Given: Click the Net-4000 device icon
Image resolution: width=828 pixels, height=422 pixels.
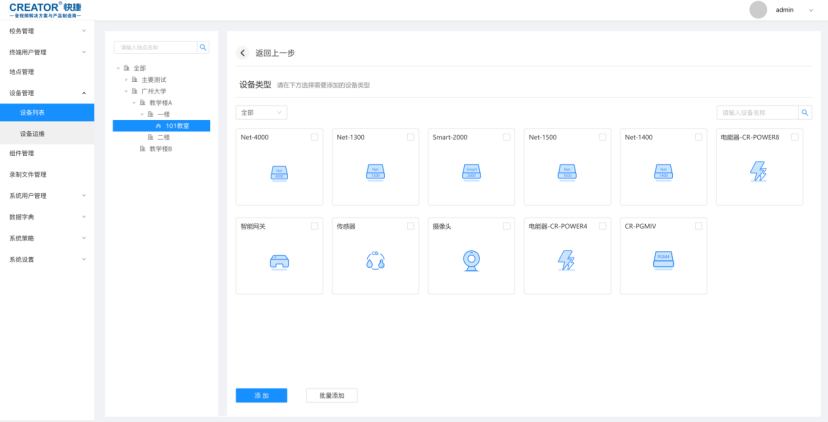Looking at the screenshot, I should pos(279,172).
